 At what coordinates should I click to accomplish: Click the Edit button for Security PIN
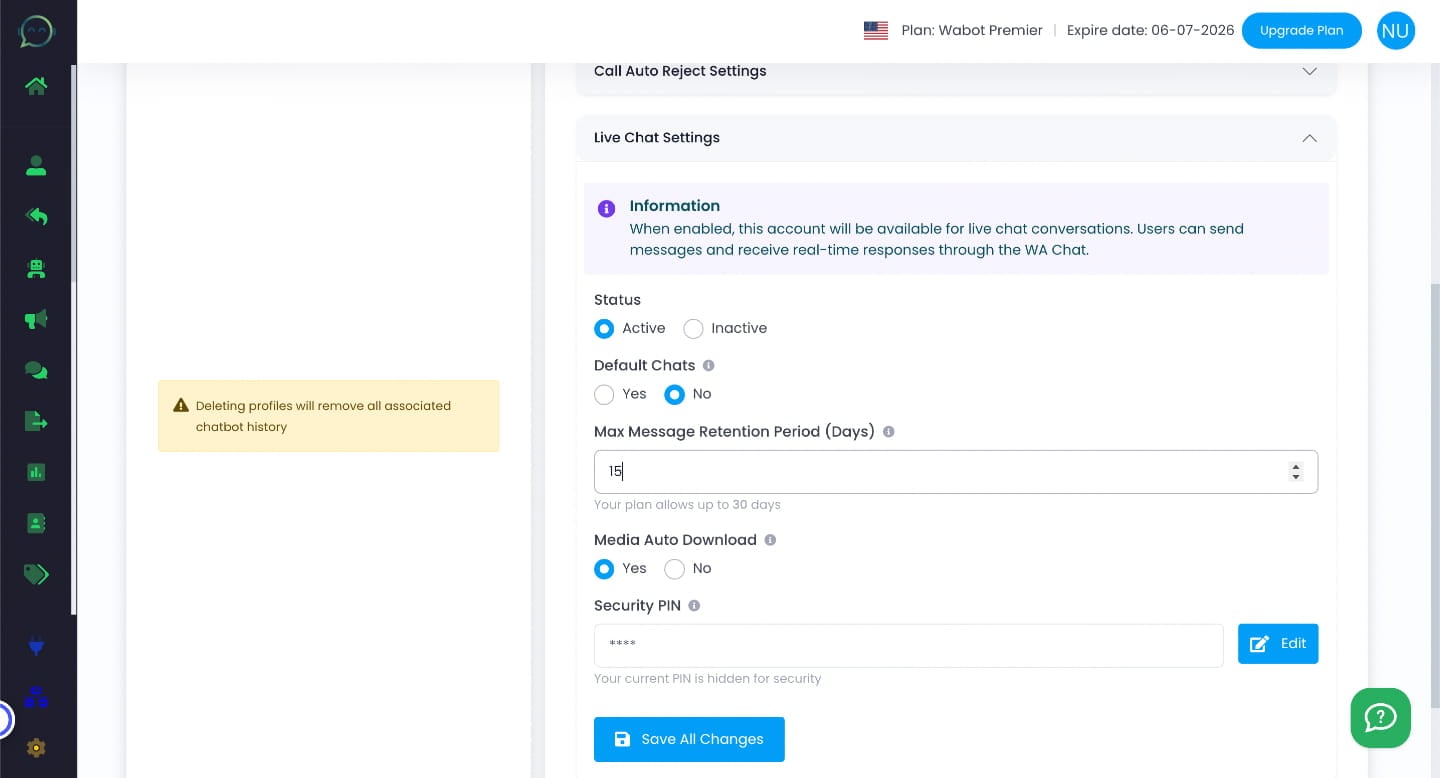[x=1278, y=643]
